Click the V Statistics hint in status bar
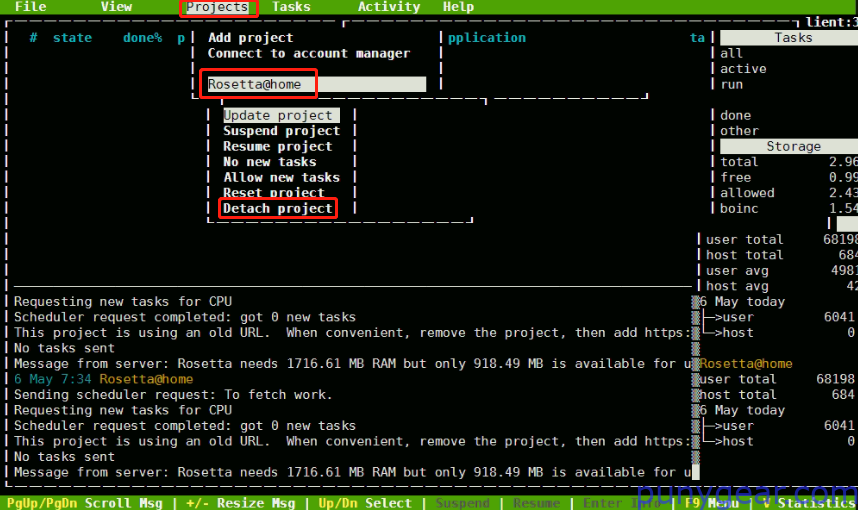This screenshot has width=858, height=510. tap(810, 503)
